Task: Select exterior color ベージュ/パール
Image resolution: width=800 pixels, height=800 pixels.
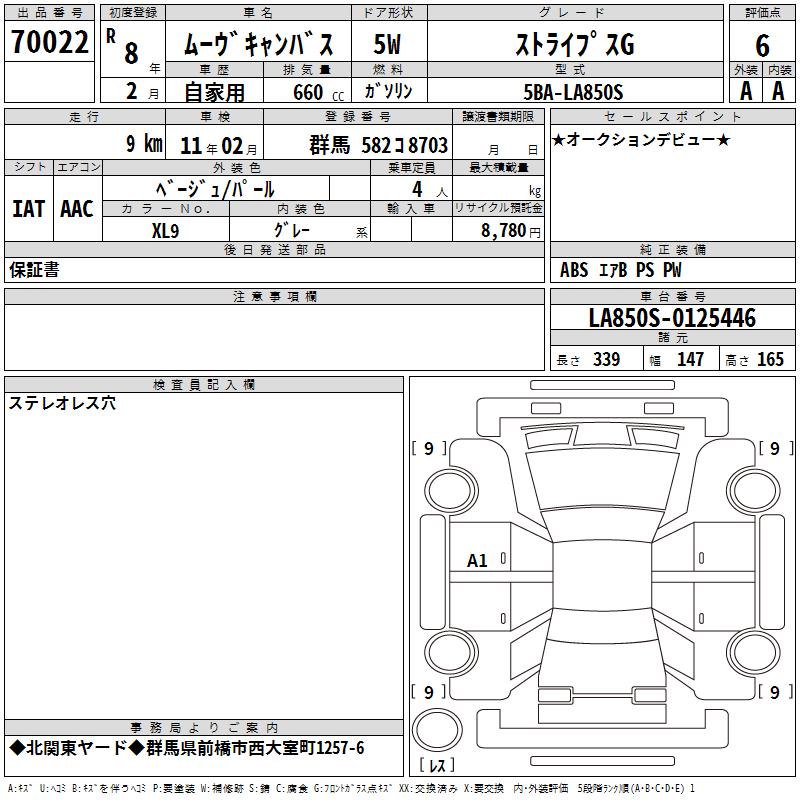Action: pyautogui.click(x=215, y=189)
